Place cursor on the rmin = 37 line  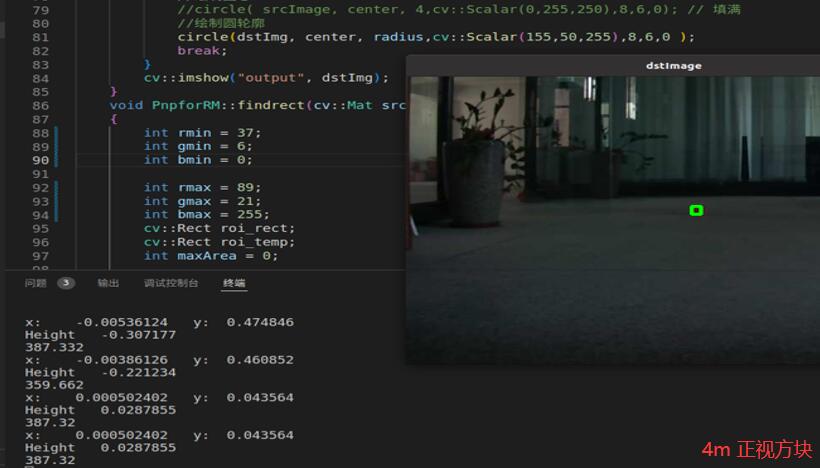pyautogui.click(x=201, y=133)
